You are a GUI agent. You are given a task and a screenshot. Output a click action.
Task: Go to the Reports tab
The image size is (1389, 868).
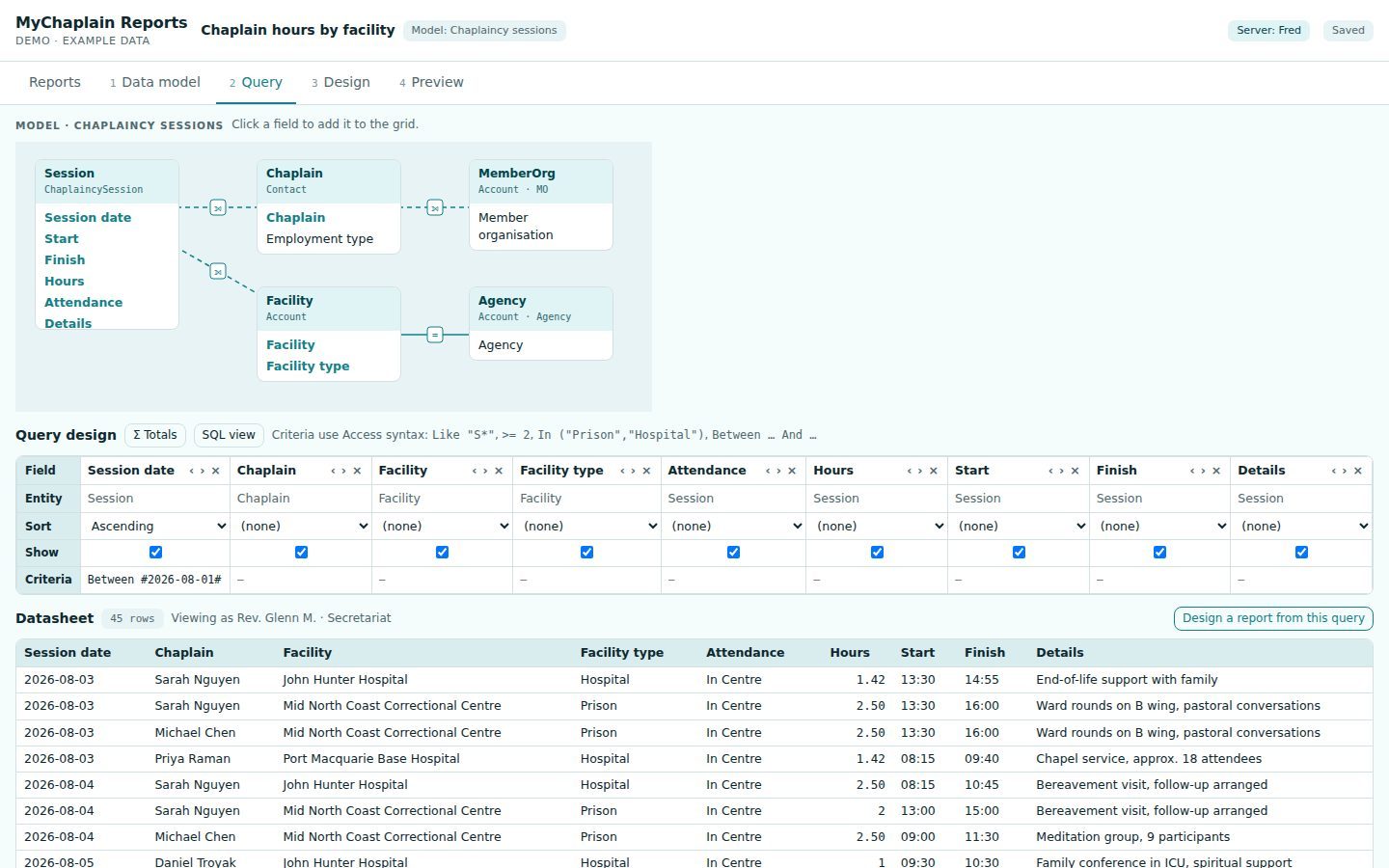point(55,83)
